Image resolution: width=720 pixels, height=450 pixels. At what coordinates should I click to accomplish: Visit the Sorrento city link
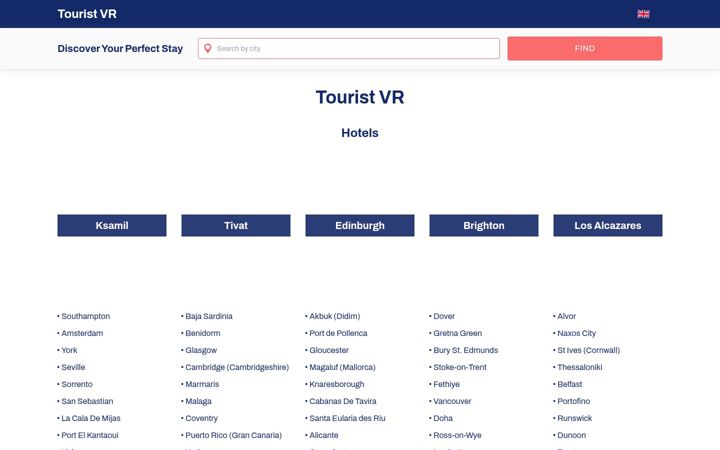[x=77, y=384]
